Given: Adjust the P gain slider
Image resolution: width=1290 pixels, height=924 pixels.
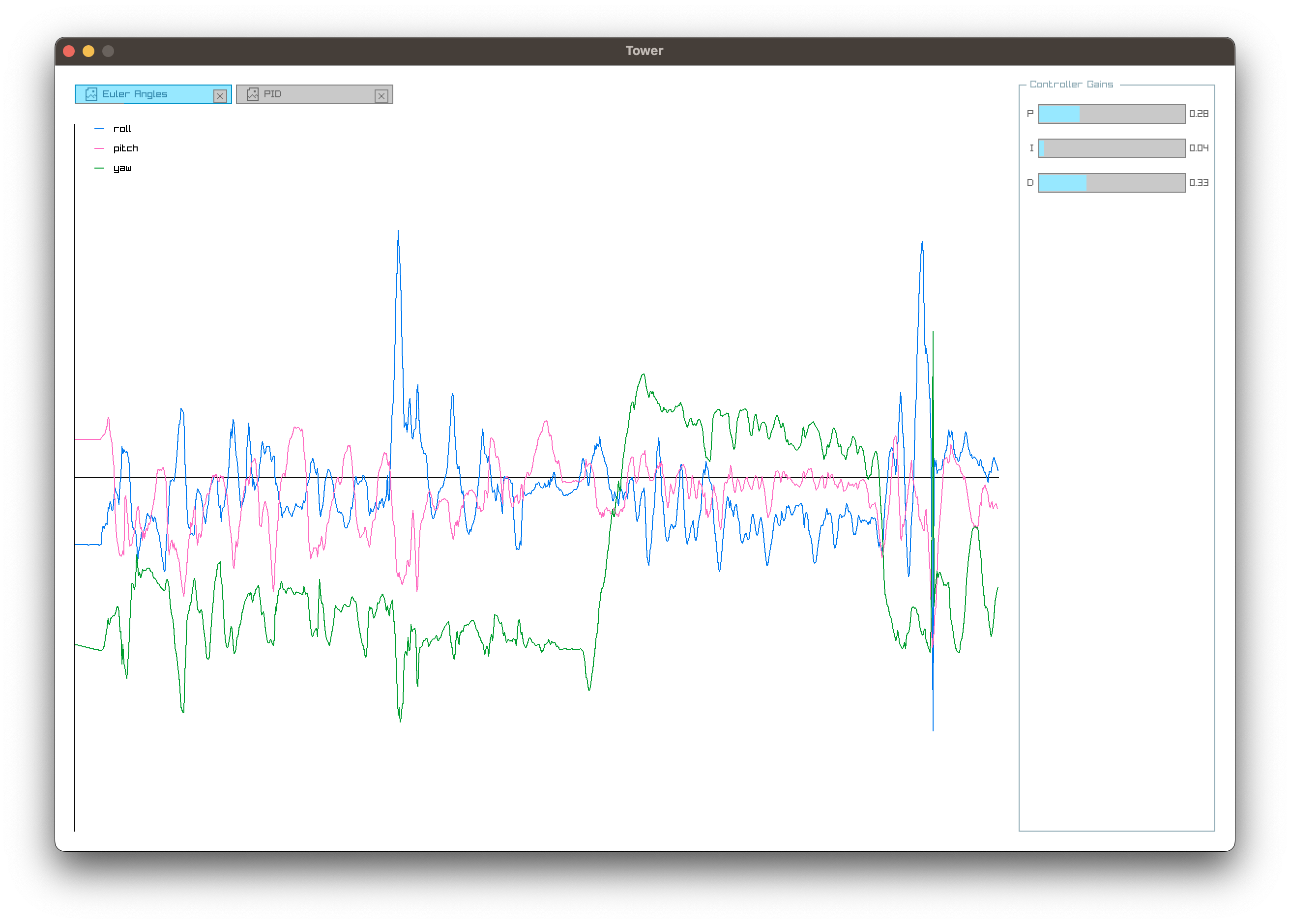Looking at the screenshot, I should pyautogui.click(x=1112, y=114).
